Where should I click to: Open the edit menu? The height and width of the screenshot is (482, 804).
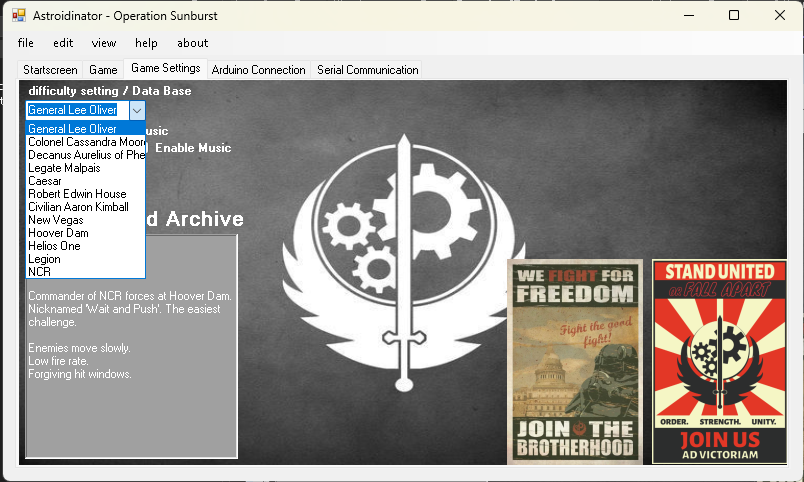click(63, 43)
